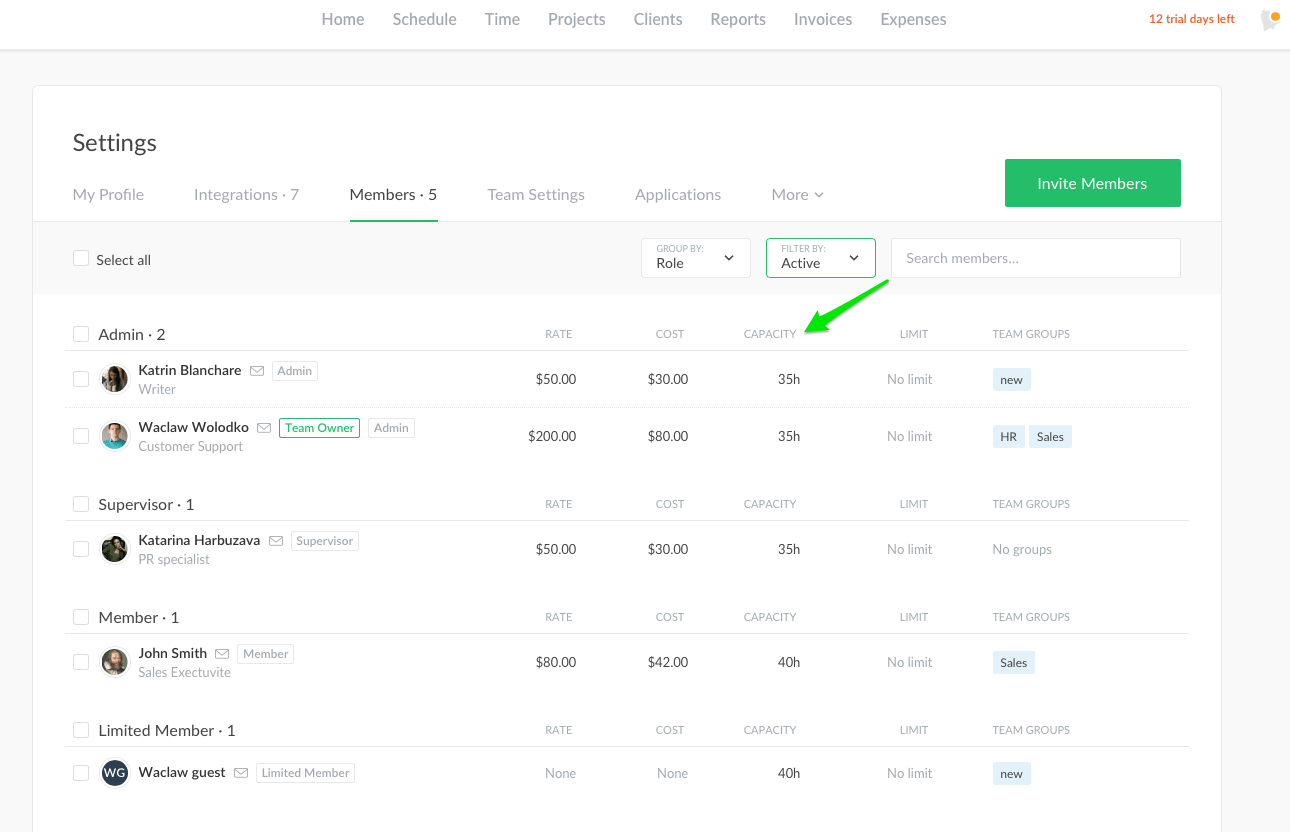Switch to the Team Settings tab
1290x832 pixels.
536,195
